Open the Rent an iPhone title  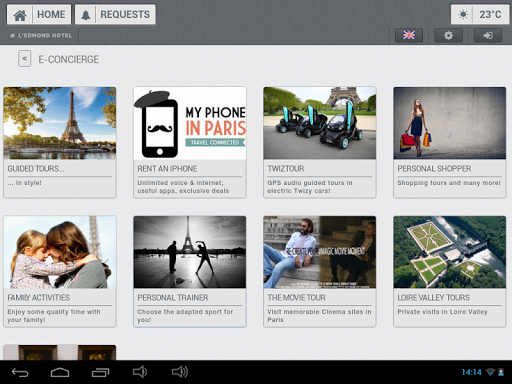pyautogui.click(x=167, y=169)
